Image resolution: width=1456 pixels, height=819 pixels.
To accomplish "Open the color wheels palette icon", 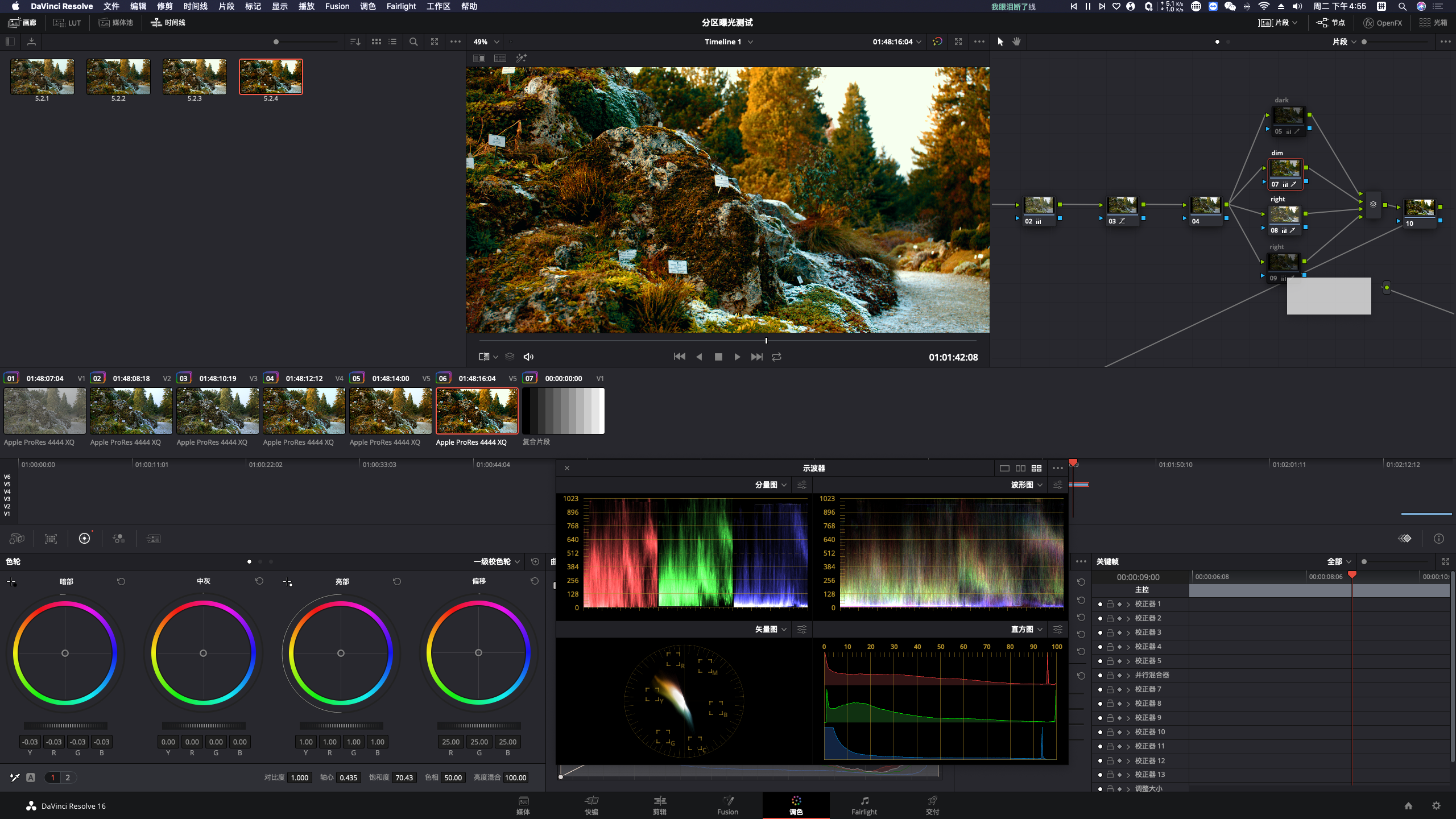I will tap(84, 539).
